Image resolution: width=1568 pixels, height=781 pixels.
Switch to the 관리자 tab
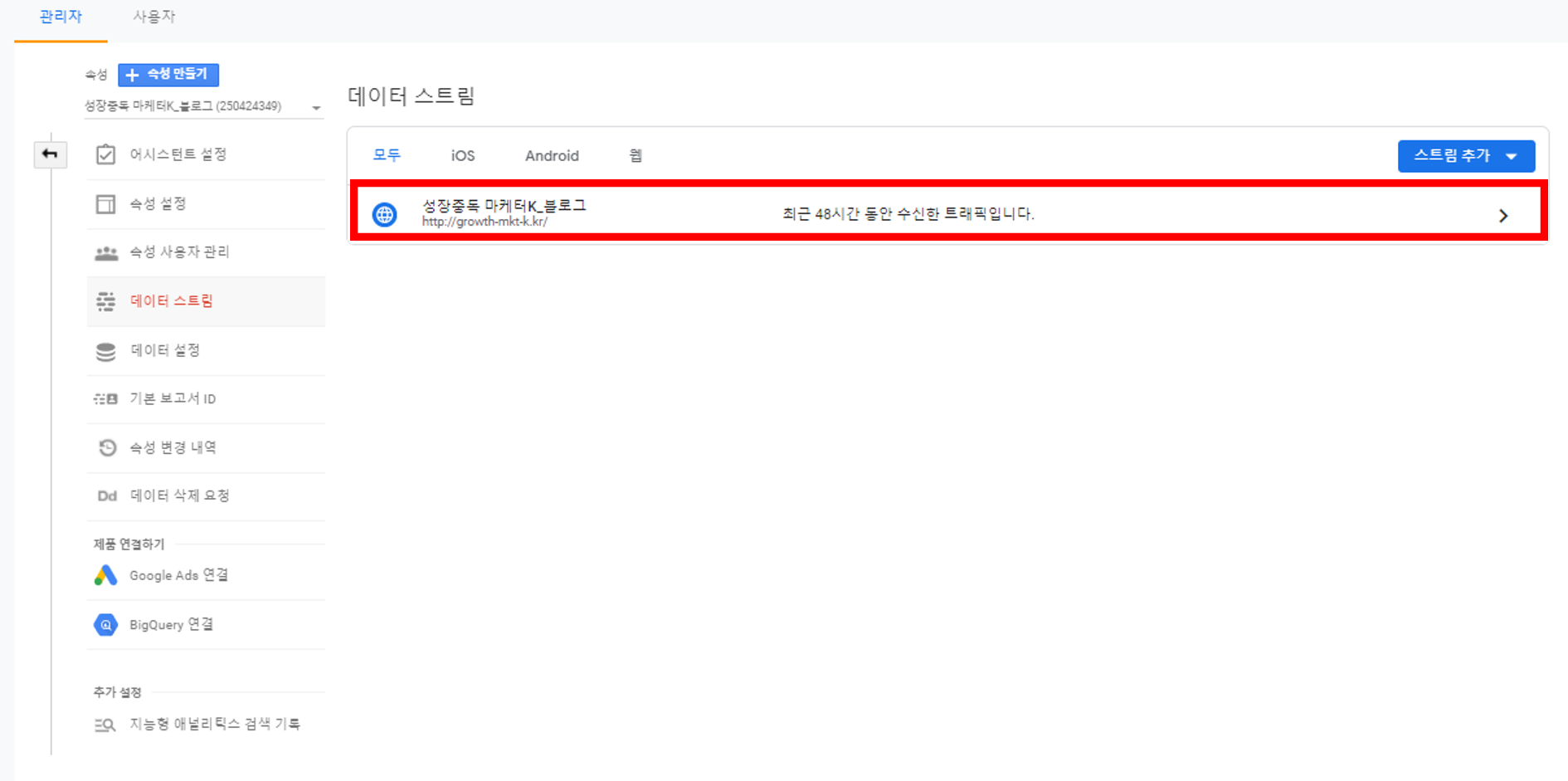coord(61,17)
